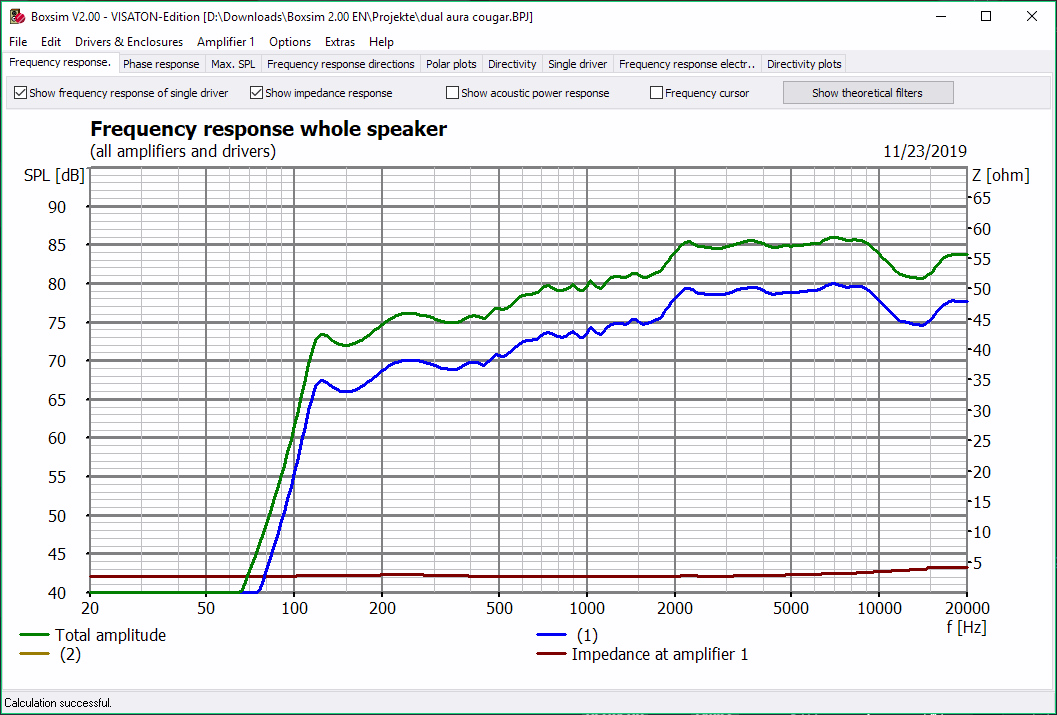Click the Z [ohm] axis label

[x=1001, y=176]
